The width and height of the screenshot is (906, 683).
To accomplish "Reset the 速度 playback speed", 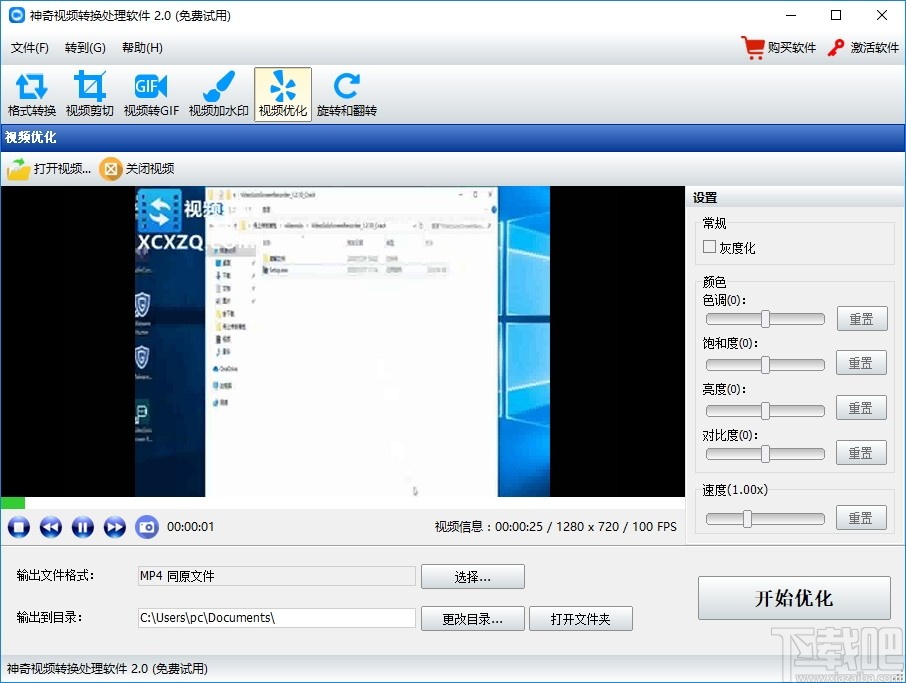I will coord(862,518).
